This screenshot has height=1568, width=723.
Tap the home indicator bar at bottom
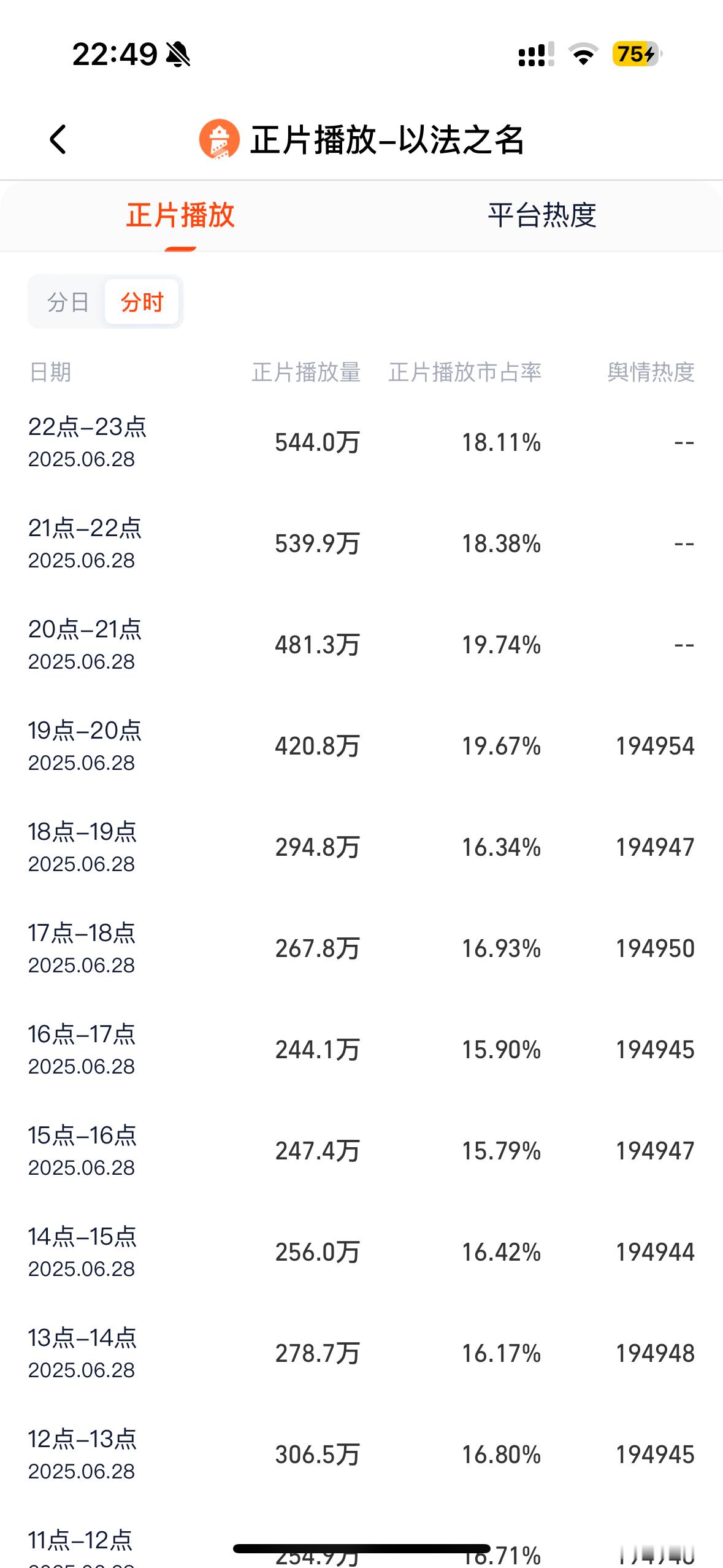point(361,1548)
